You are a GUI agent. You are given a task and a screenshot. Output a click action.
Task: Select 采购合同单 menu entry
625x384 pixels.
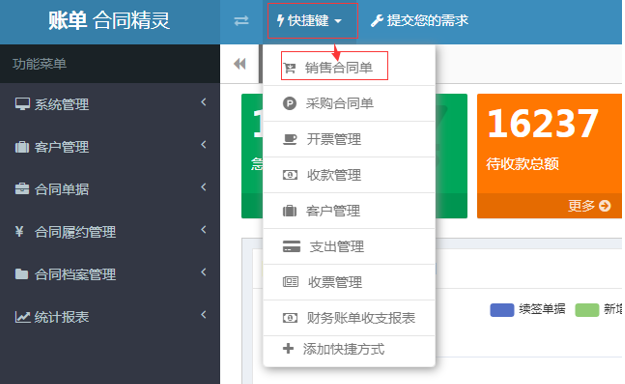click(x=349, y=103)
